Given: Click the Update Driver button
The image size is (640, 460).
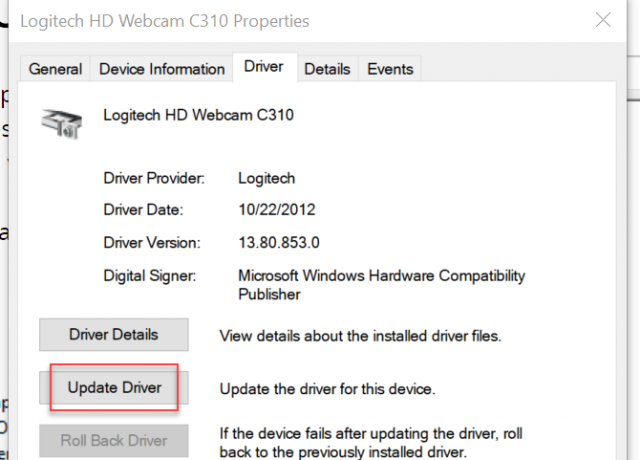Looking at the screenshot, I should [x=114, y=388].
